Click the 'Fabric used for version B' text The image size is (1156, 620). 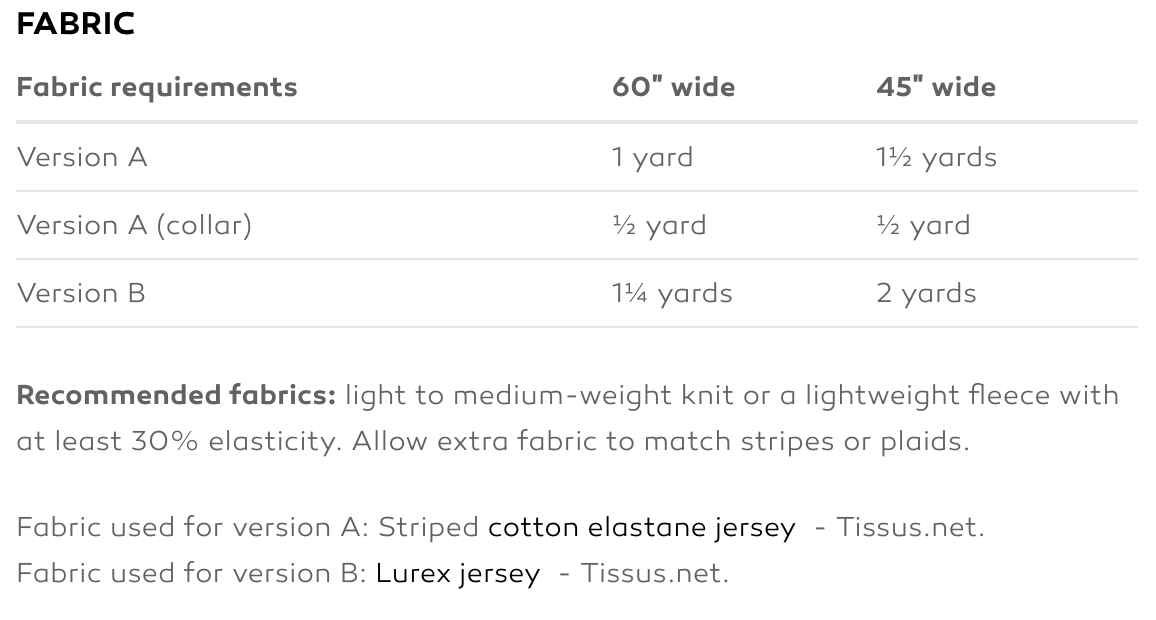[192, 574]
